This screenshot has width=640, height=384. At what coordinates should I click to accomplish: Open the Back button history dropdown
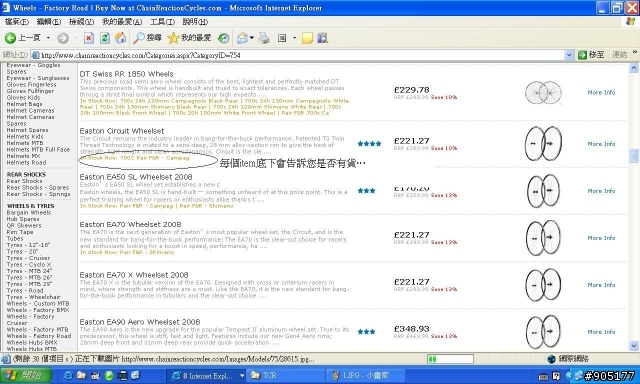coord(48,38)
